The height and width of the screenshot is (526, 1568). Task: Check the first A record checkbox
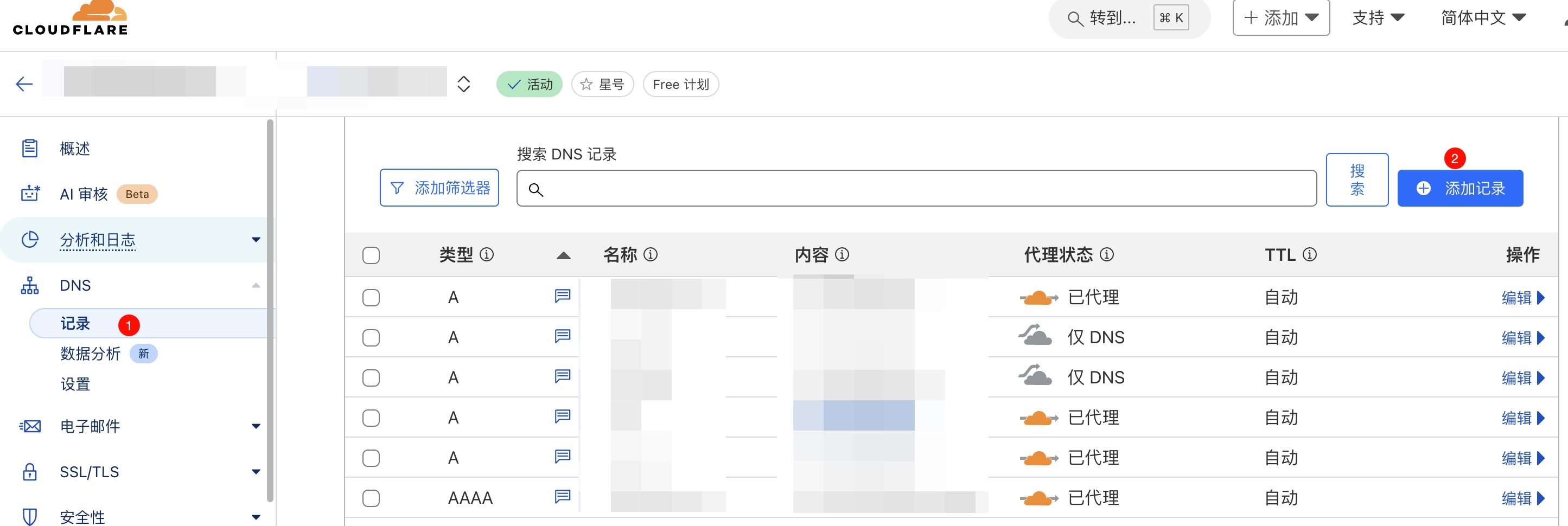click(x=371, y=297)
